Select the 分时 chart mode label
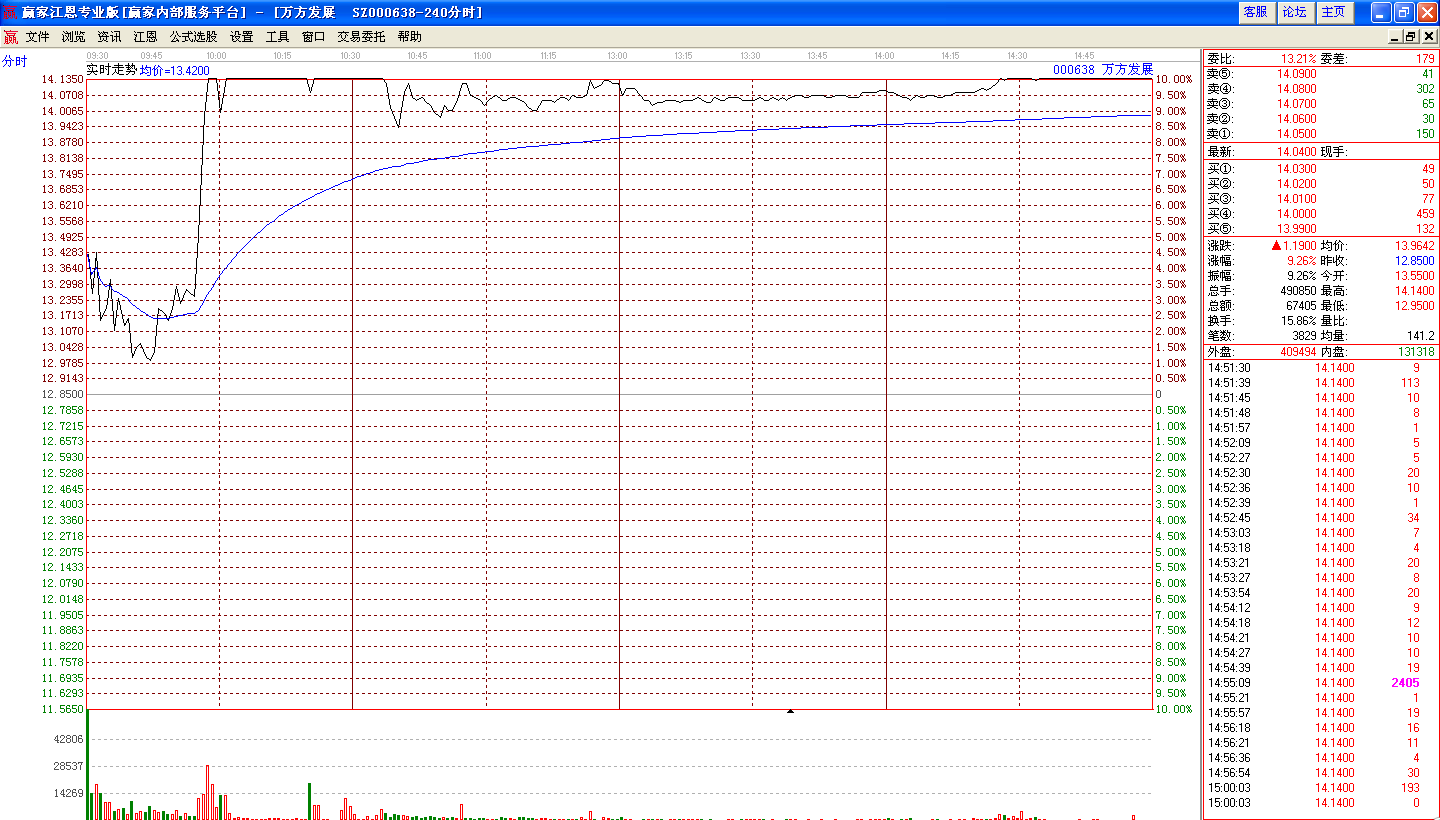The height and width of the screenshot is (820, 1440). click(x=15, y=61)
